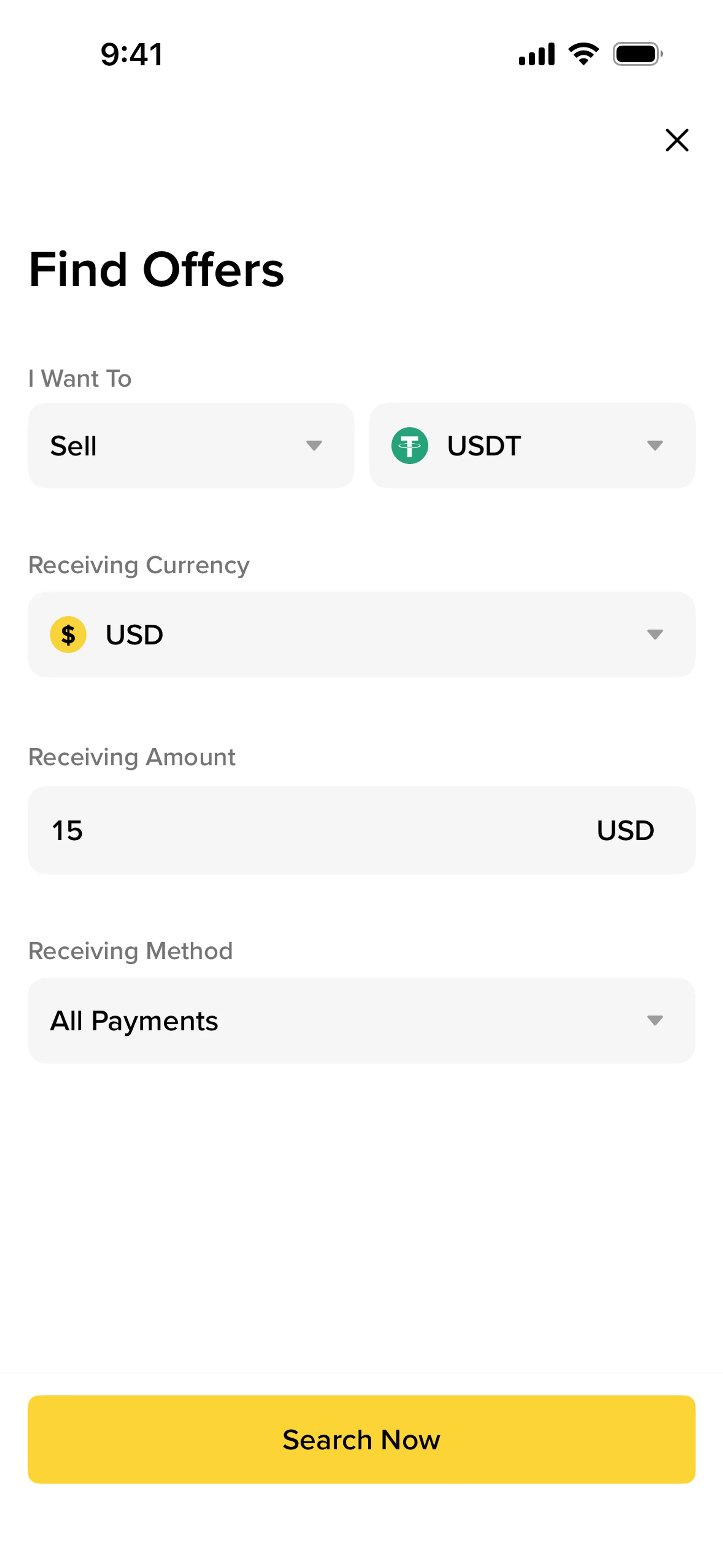Tap the yellow dollar coin icon
The image size is (723, 1568).
click(x=68, y=634)
